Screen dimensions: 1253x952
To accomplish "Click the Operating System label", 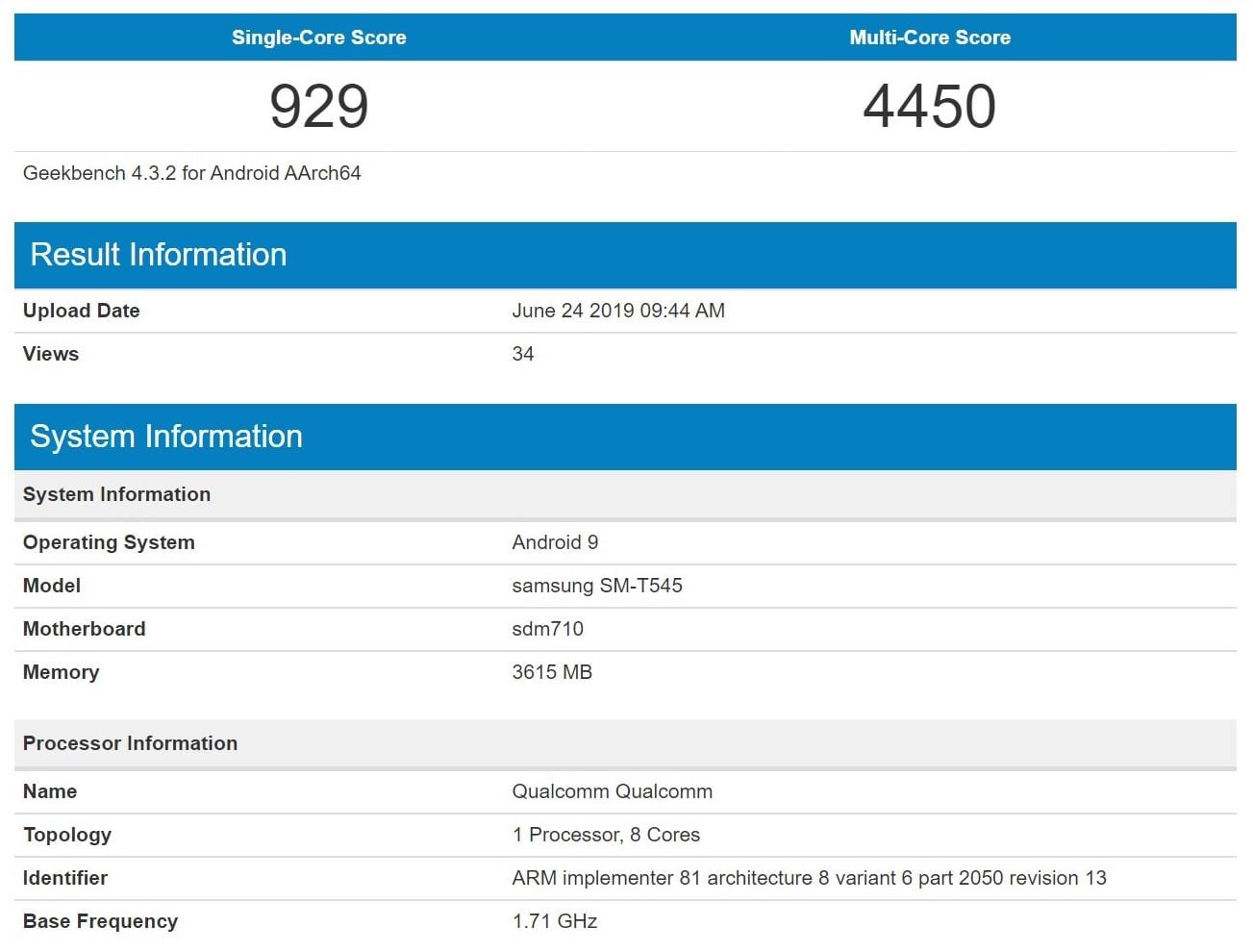I will point(109,542).
